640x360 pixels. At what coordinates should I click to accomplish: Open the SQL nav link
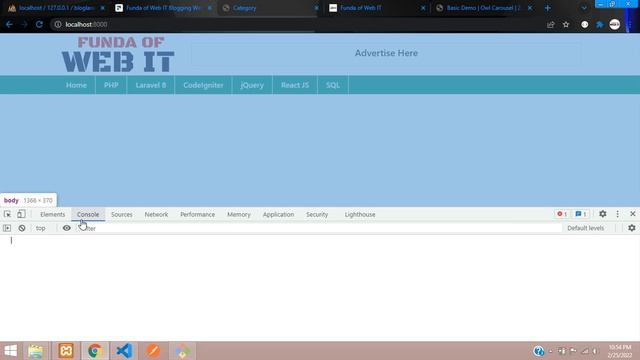333,85
